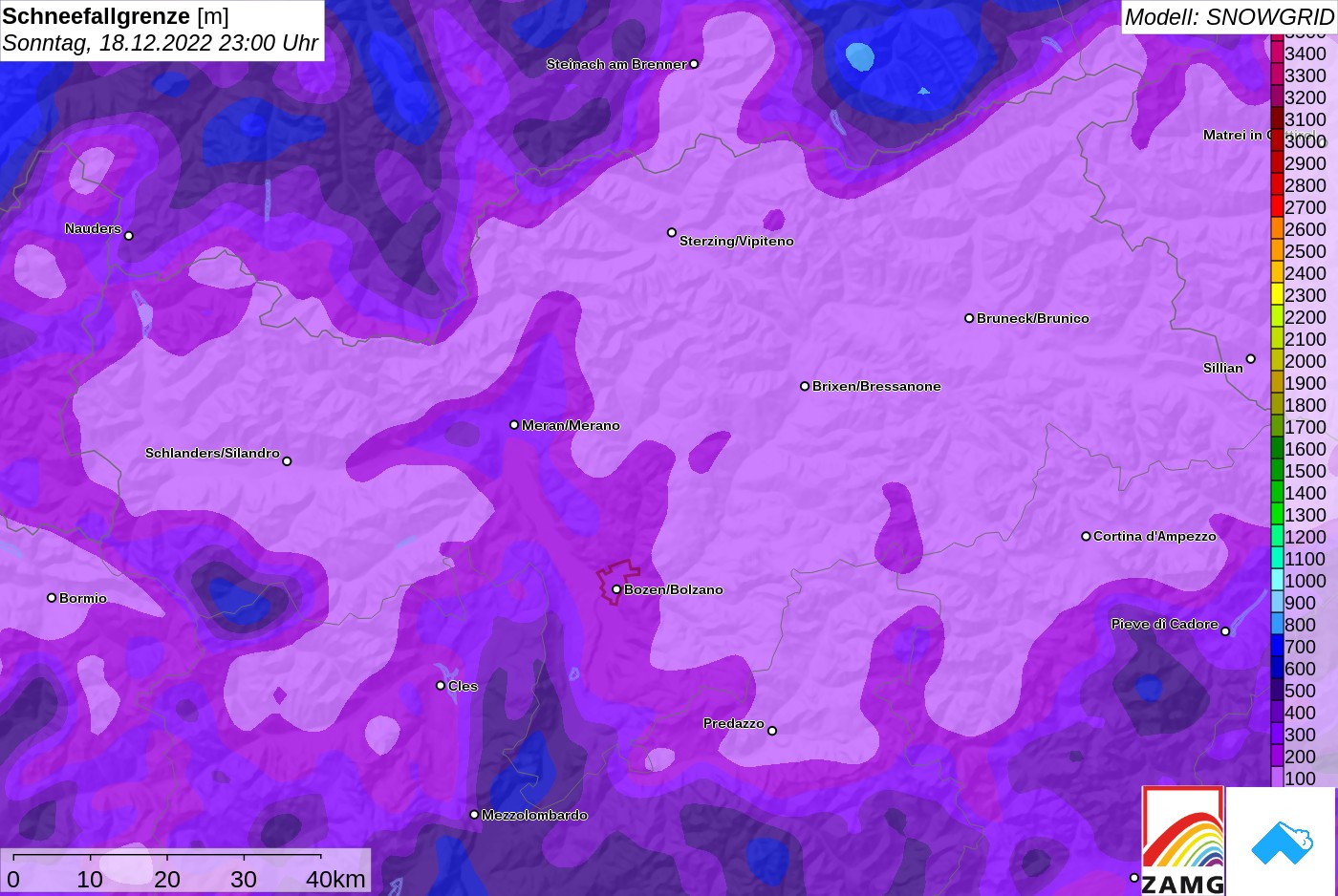Click the light purple 100 legend color
This screenshot has height=896, width=1338.
[x=1277, y=778]
